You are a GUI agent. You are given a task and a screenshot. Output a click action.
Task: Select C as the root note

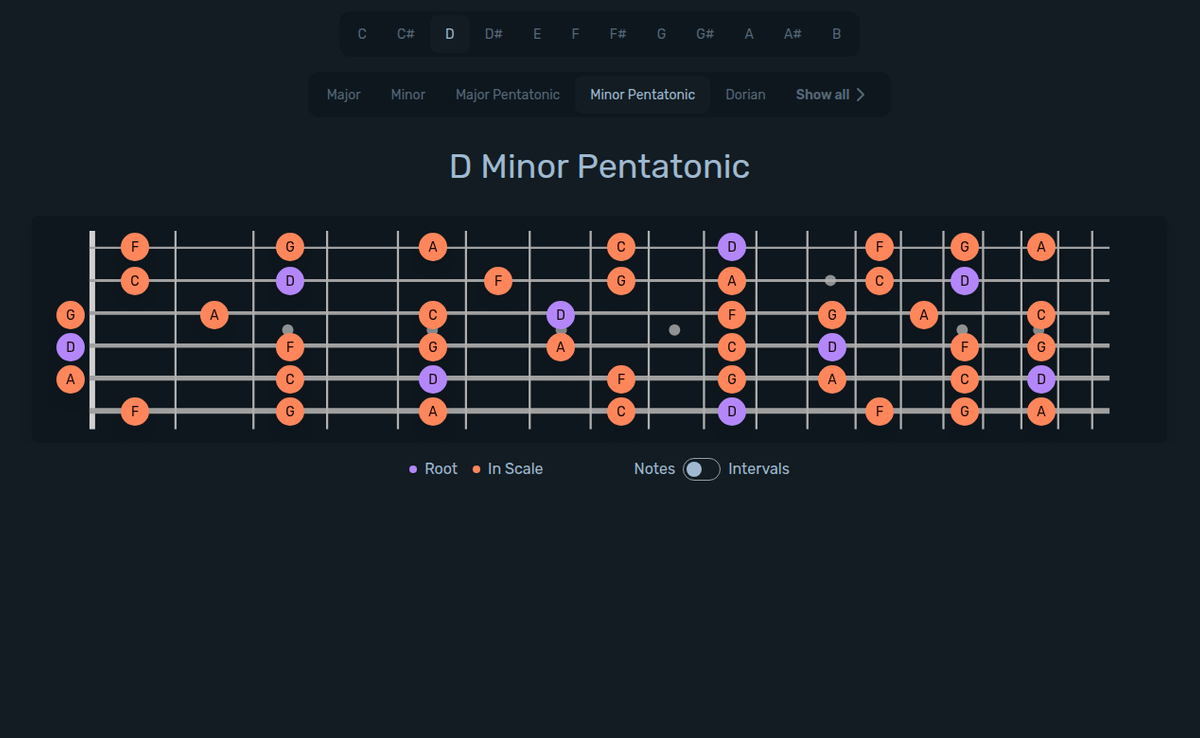[362, 33]
